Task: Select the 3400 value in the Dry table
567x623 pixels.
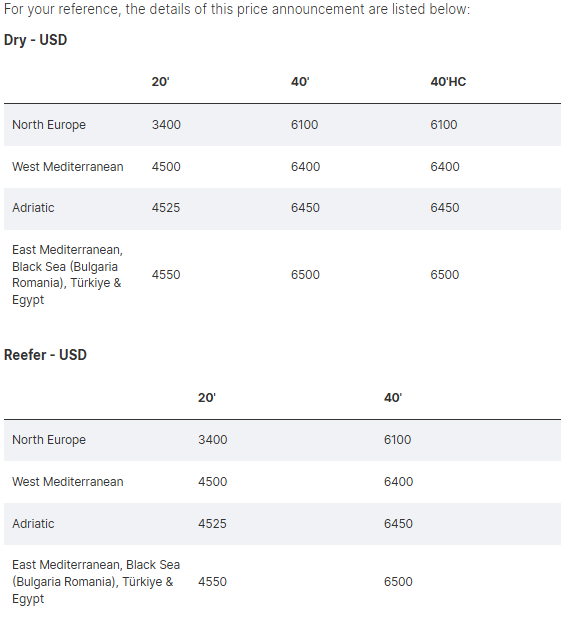Action: [x=166, y=125]
